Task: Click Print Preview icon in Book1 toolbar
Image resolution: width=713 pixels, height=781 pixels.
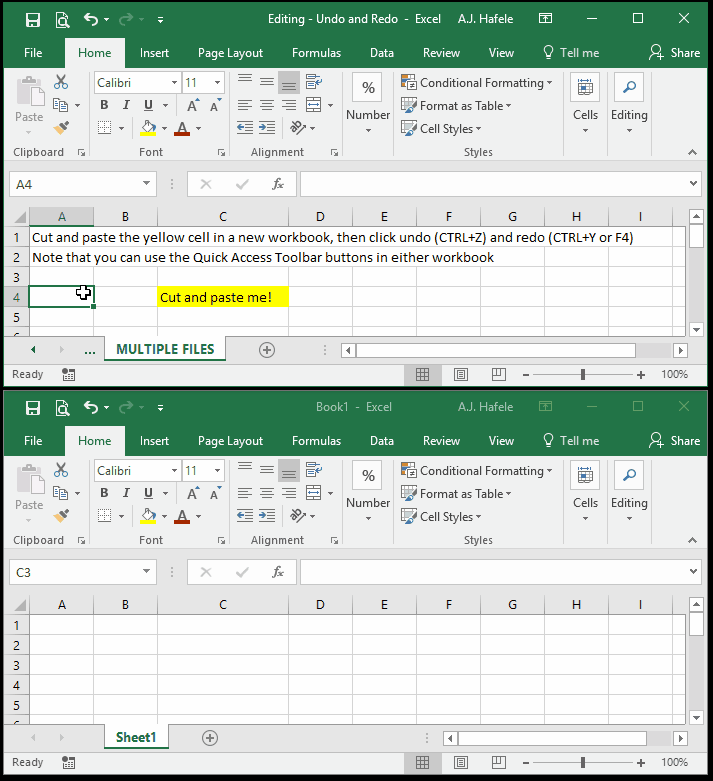Action: (x=62, y=408)
